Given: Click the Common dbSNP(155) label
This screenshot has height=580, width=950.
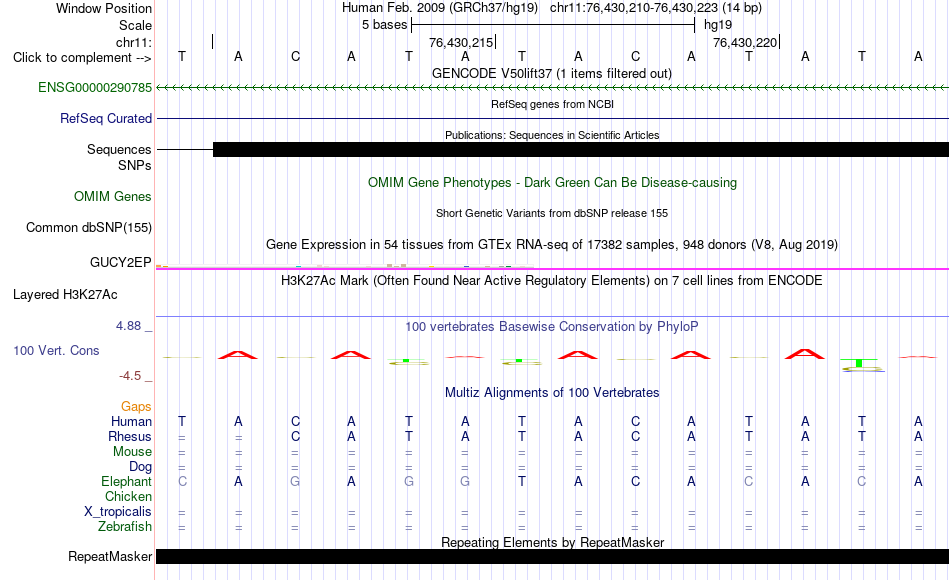Looking at the screenshot, I should click(88, 227).
